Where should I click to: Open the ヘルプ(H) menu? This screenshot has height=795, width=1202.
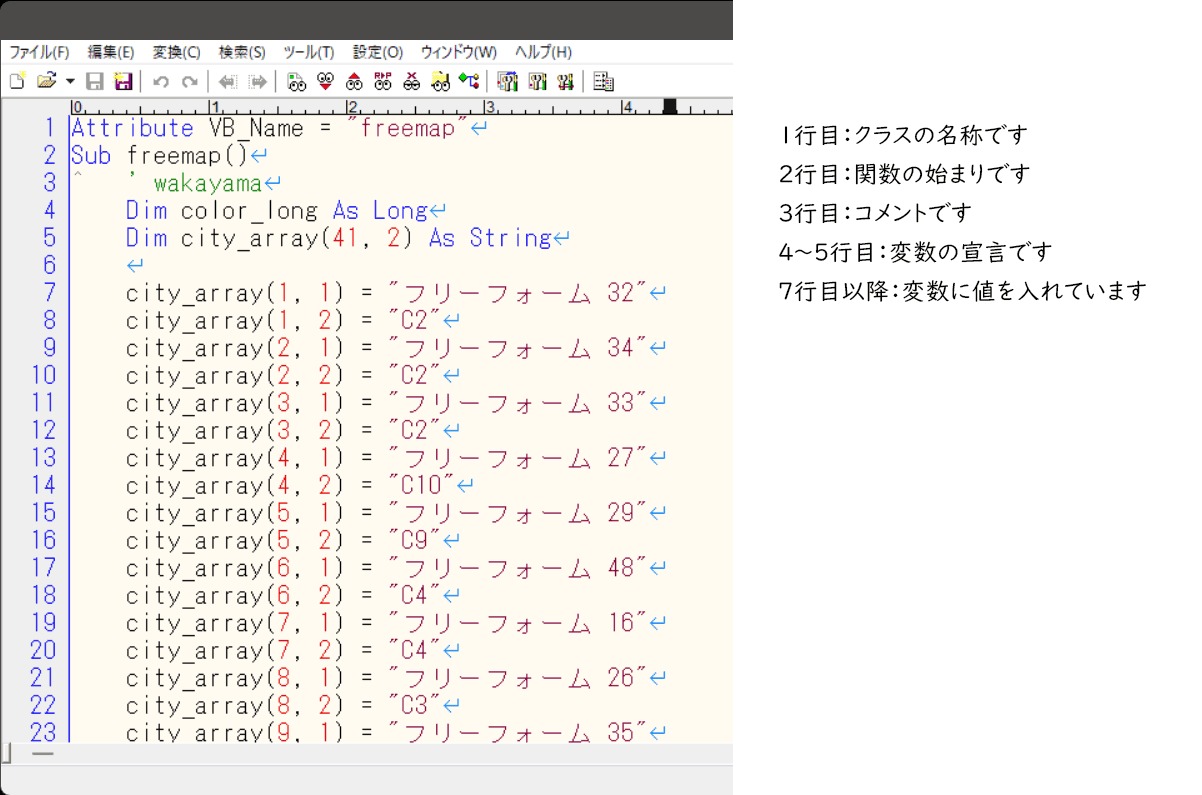click(x=543, y=52)
